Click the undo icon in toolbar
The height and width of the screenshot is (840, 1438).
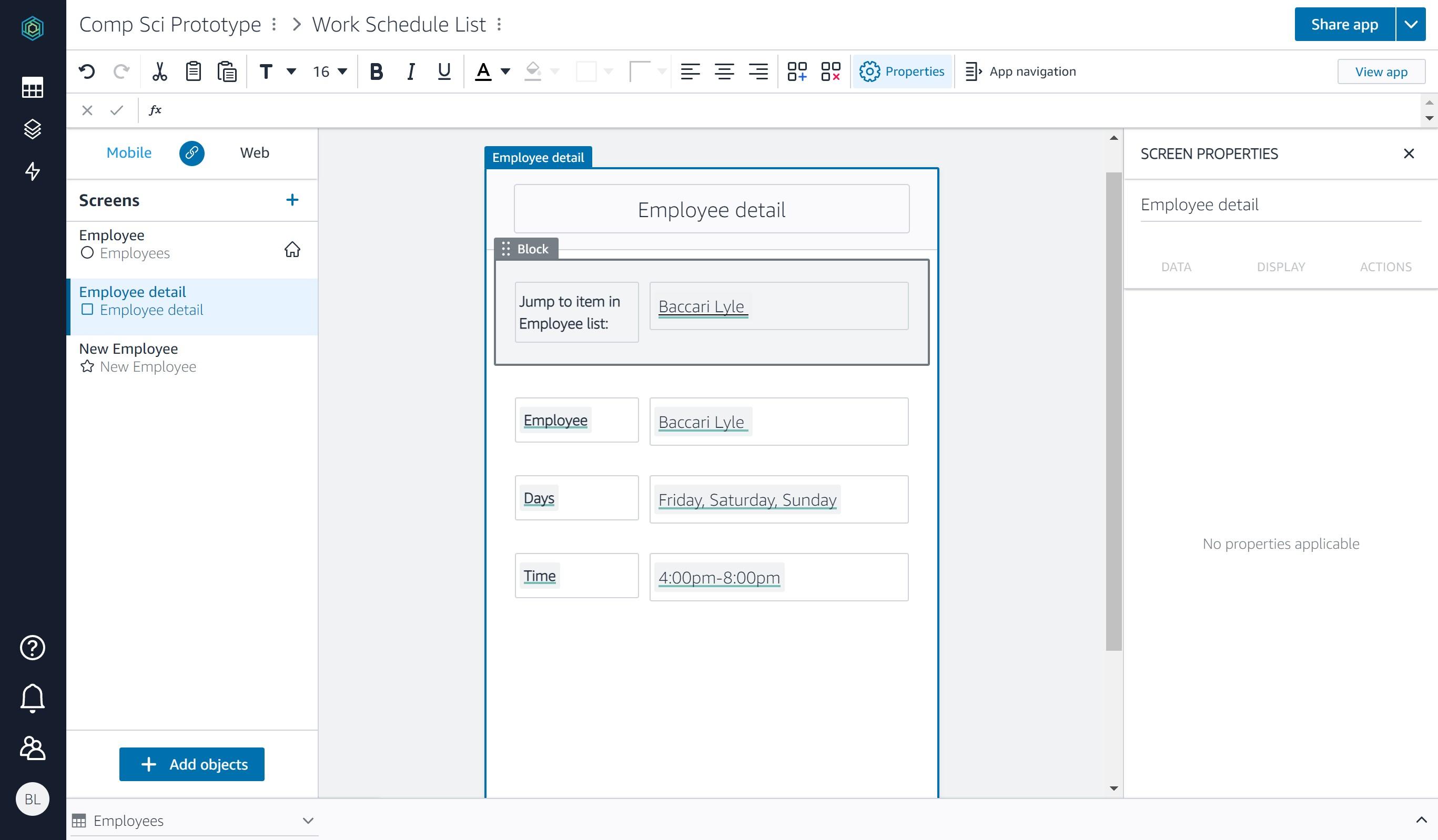point(88,71)
